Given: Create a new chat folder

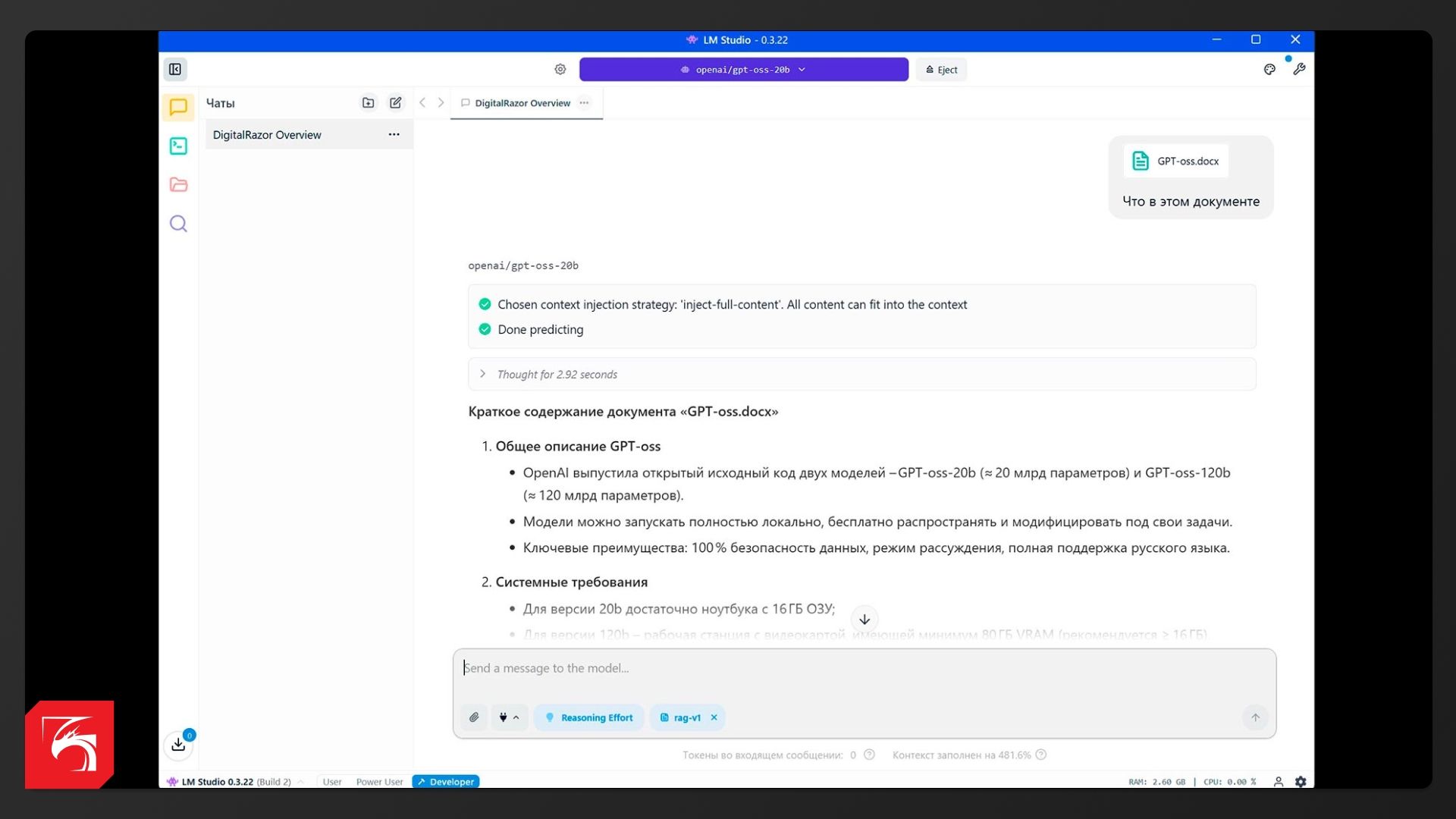Looking at the screenshot, I should 368,102.
